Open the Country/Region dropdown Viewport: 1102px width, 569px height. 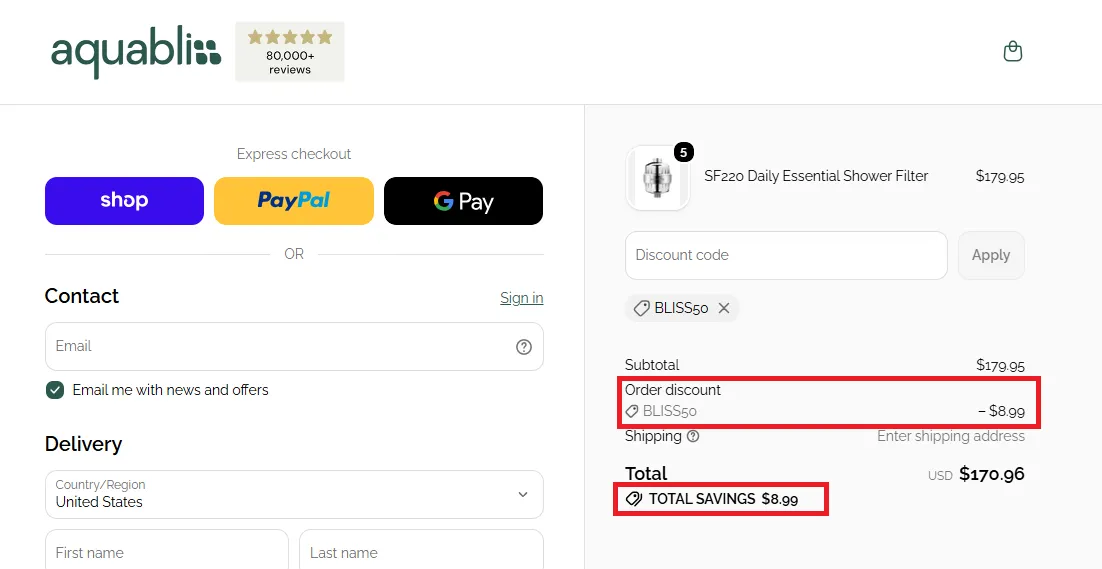click(294, 494)
